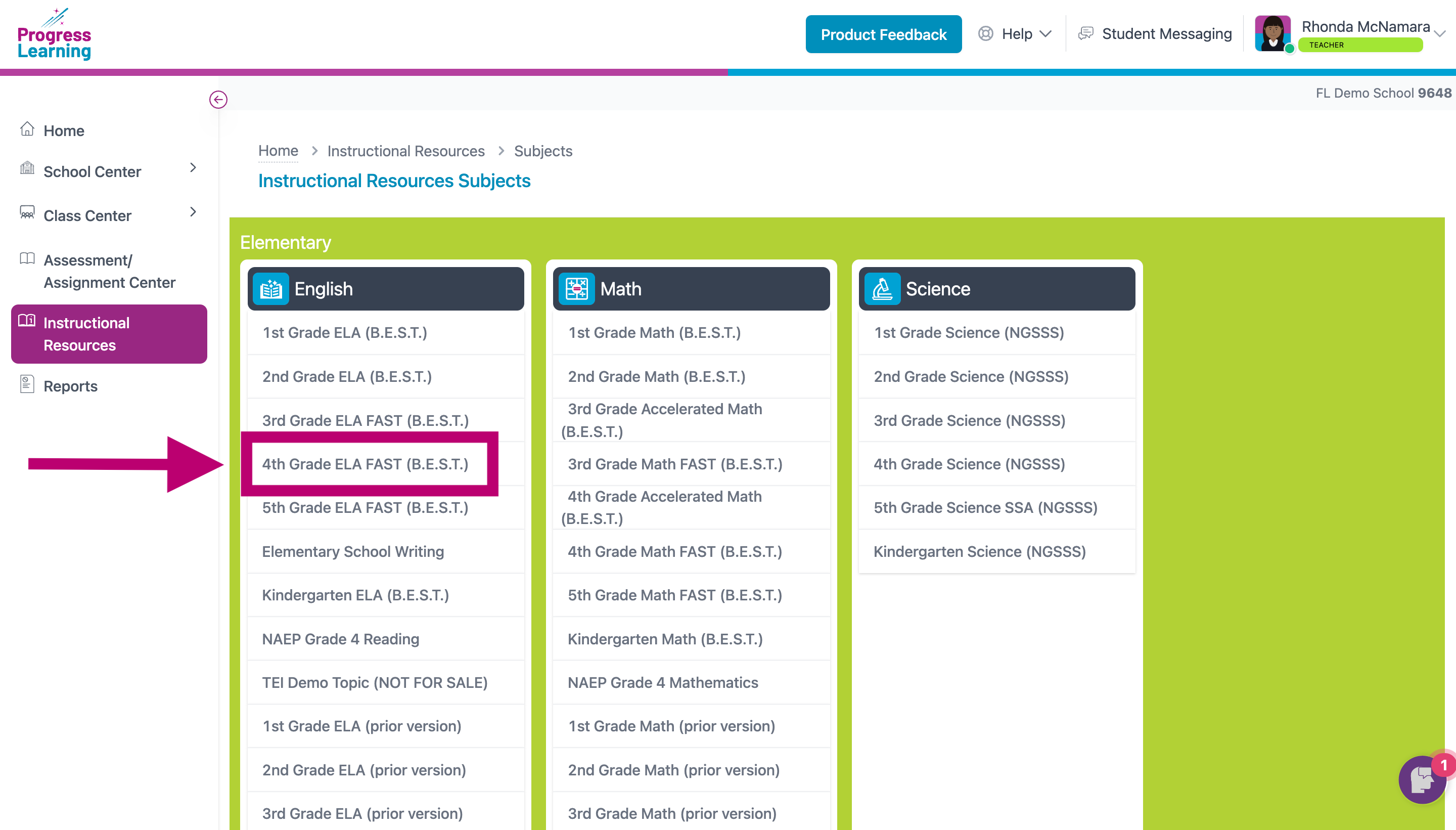Click the English column header
1456x830 pixels.
(386, 289)
